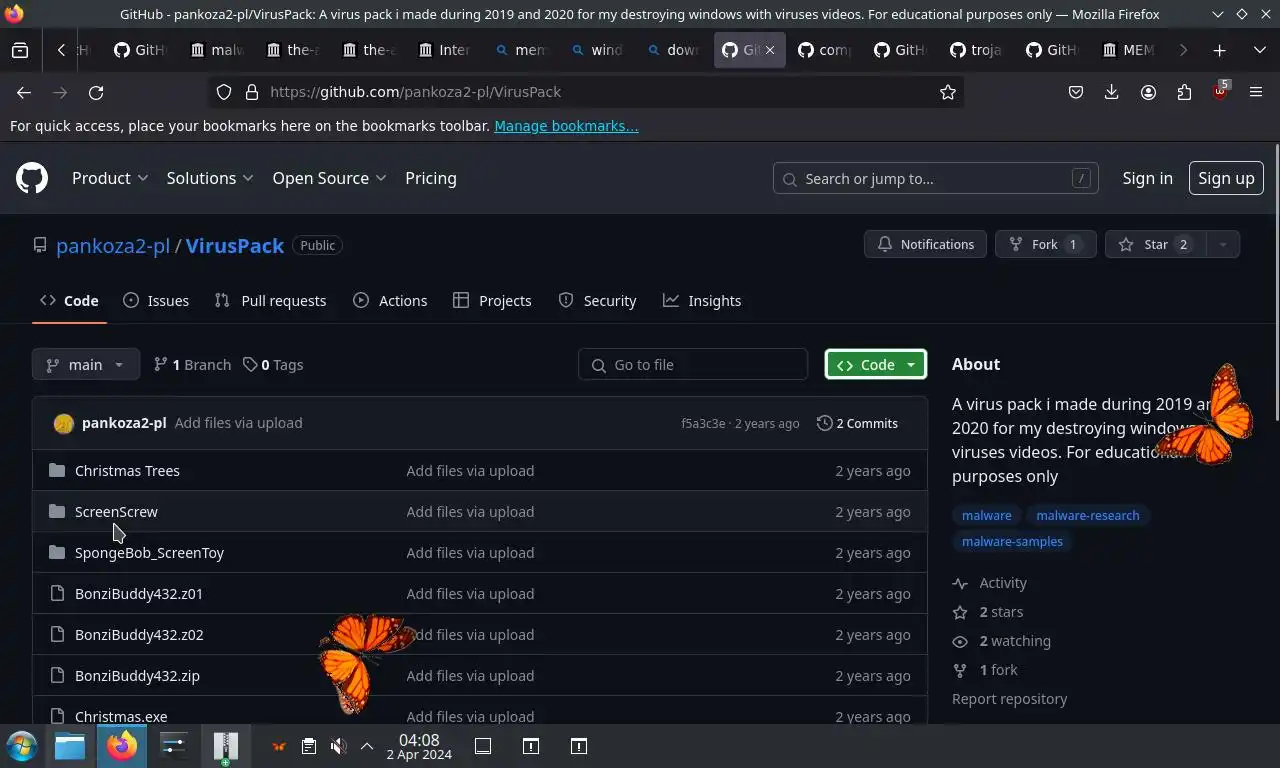The width and height of the screenshot is (1280, 768).
Task: Focus the Search or jump to field
Action: (x=936, y=178)
